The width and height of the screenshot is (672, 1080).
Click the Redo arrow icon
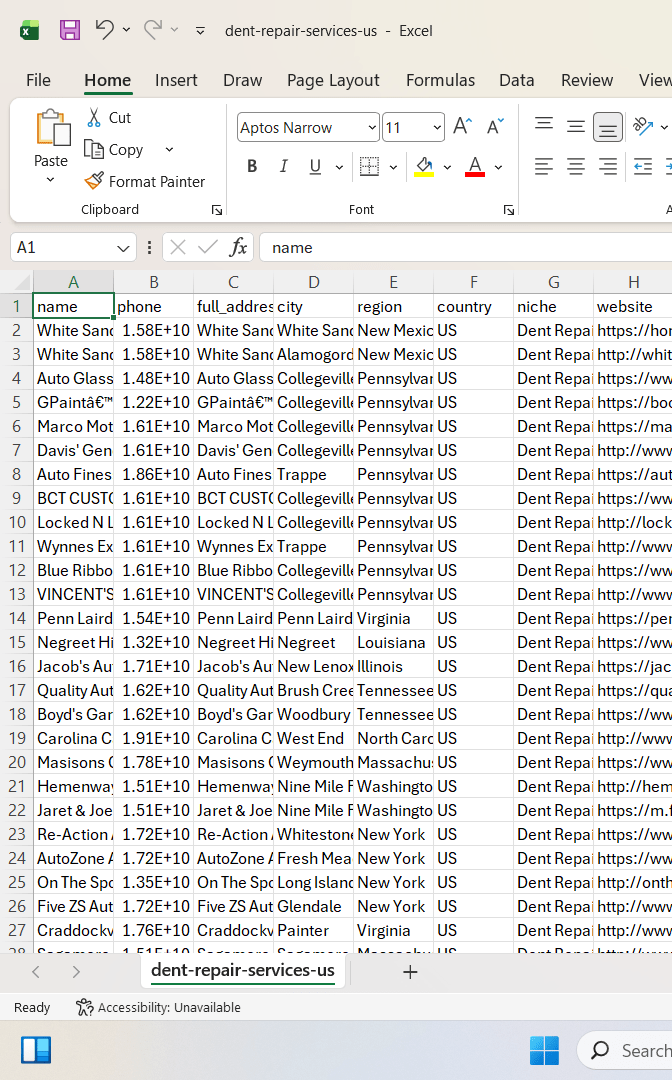pyautogui.click(x=153, y=30)
